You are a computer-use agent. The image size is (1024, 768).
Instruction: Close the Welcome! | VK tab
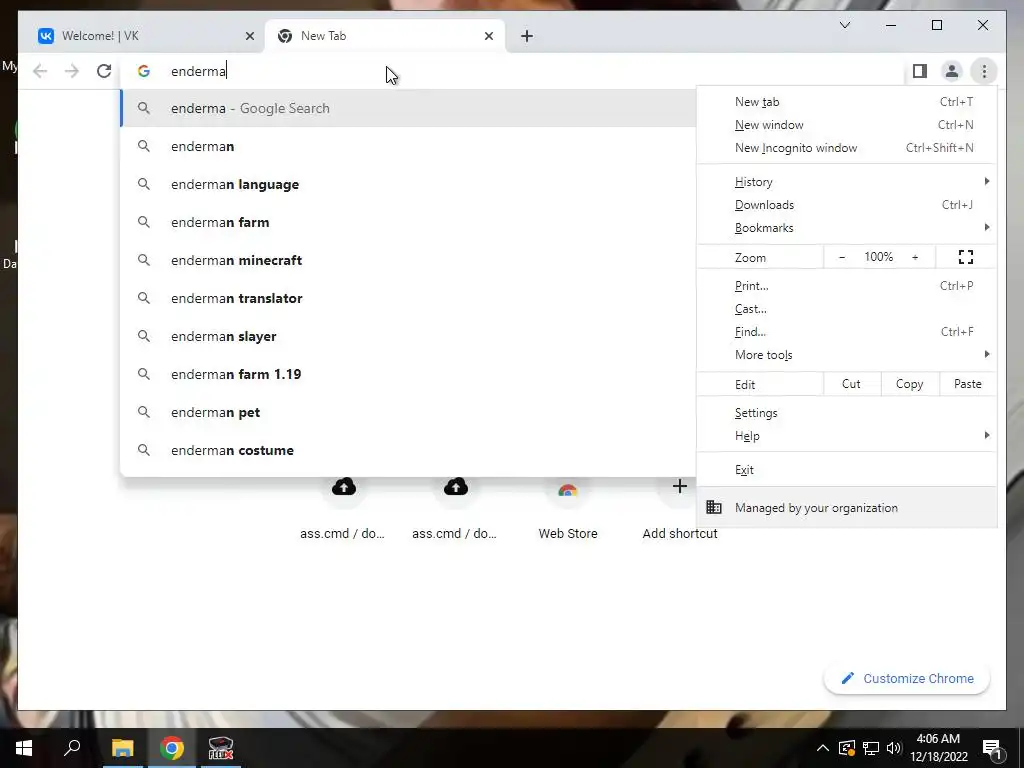249,36
